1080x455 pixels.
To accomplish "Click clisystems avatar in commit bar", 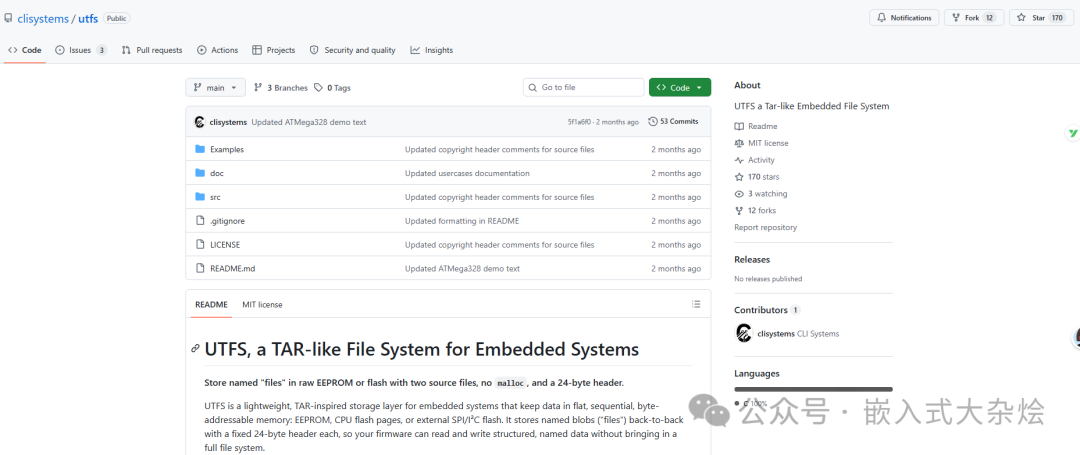I will point(200,122).
